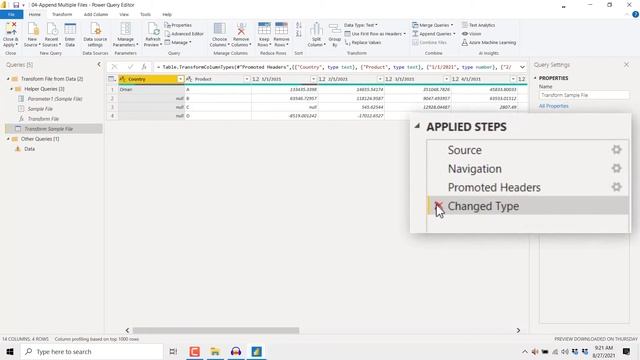
Task: Open the gear settings for Promoted Headers step
Action: point(616,187)
